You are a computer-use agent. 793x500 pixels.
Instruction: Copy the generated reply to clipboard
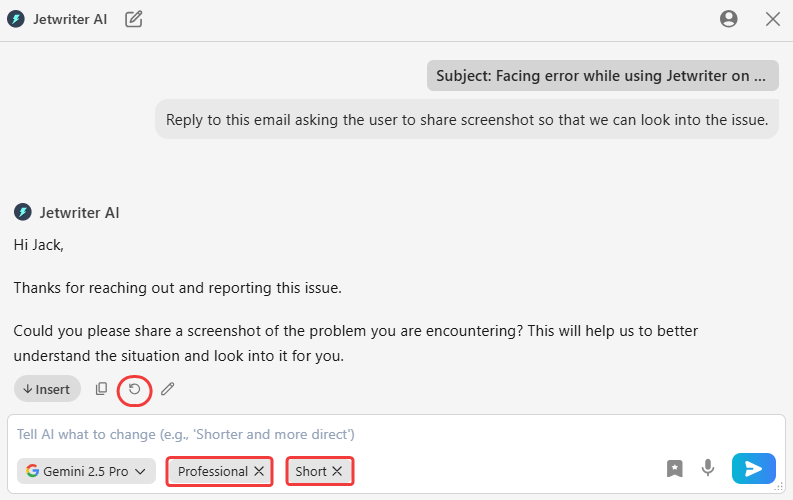pyautogui.click(x=101, y=389)
